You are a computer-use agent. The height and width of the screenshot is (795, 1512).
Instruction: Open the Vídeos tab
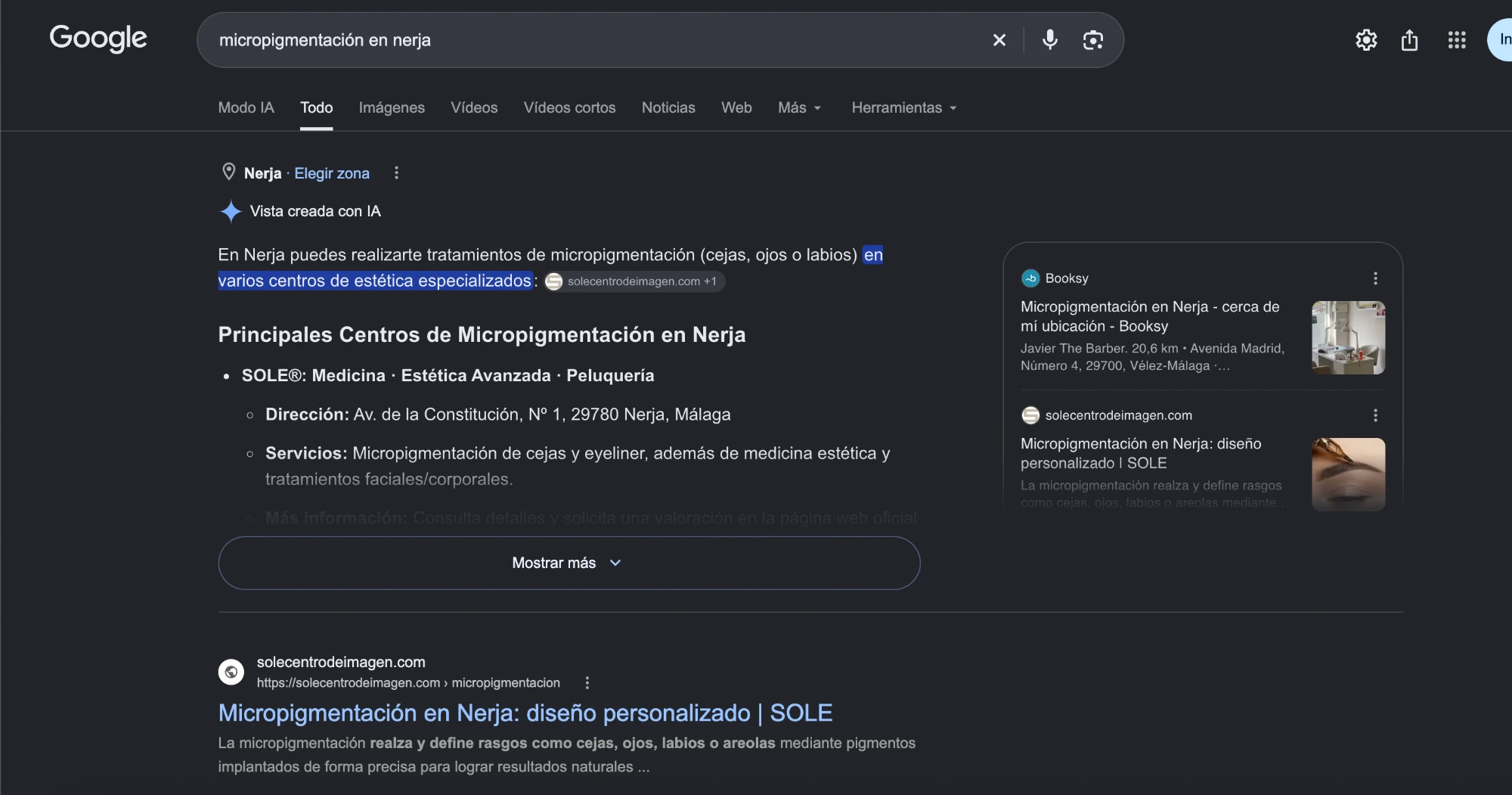pos(474,108)
